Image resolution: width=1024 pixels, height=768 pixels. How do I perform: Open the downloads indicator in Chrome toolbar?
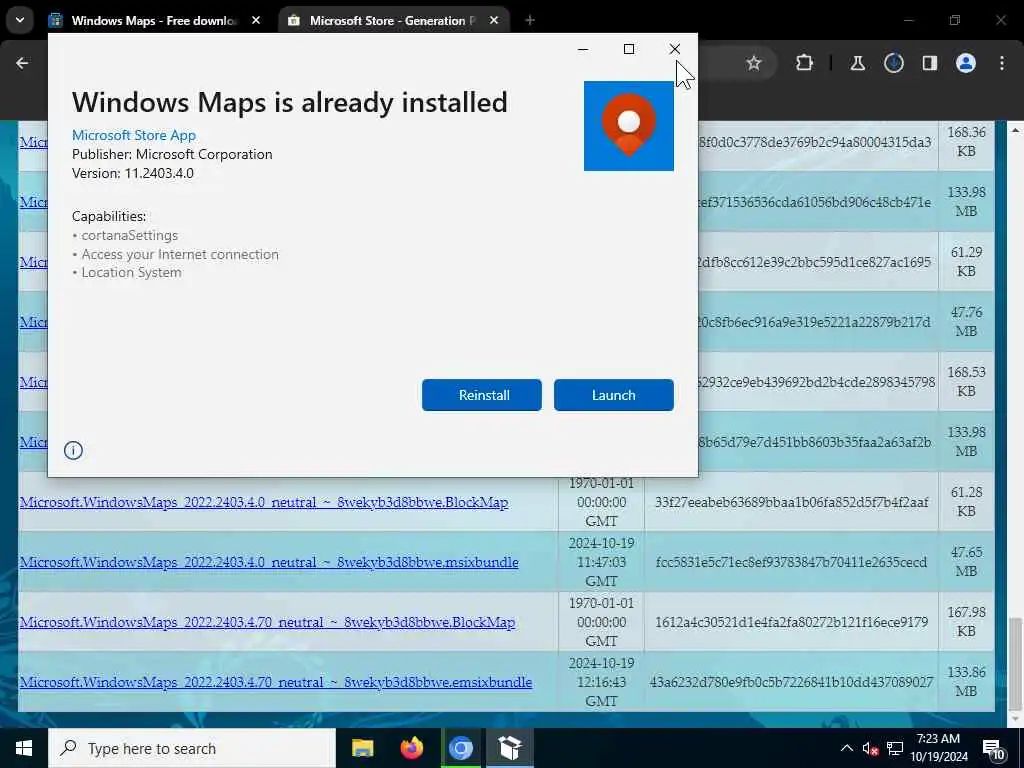pos(893,63)
